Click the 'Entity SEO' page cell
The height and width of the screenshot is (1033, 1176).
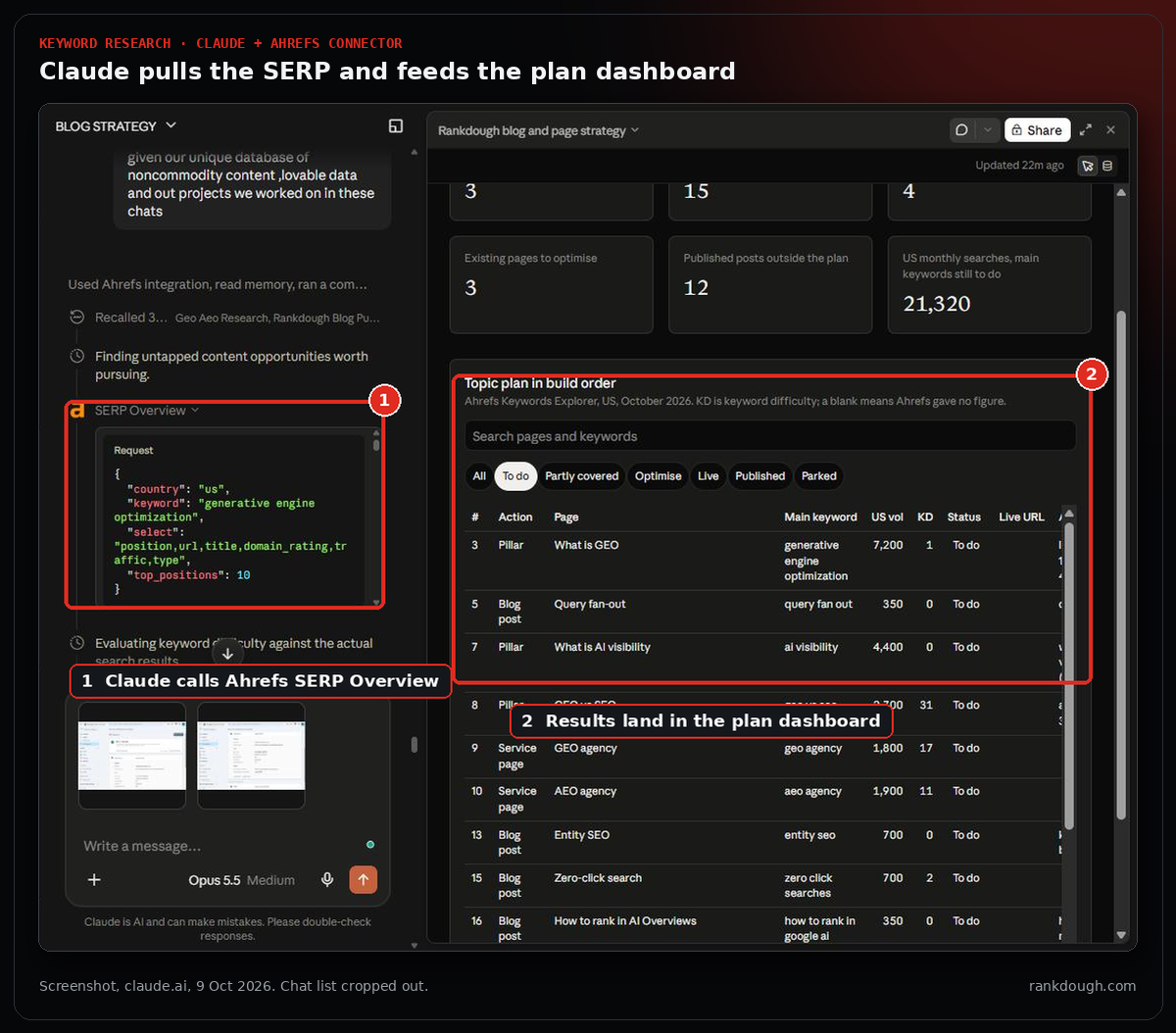[x=581, y=835]
